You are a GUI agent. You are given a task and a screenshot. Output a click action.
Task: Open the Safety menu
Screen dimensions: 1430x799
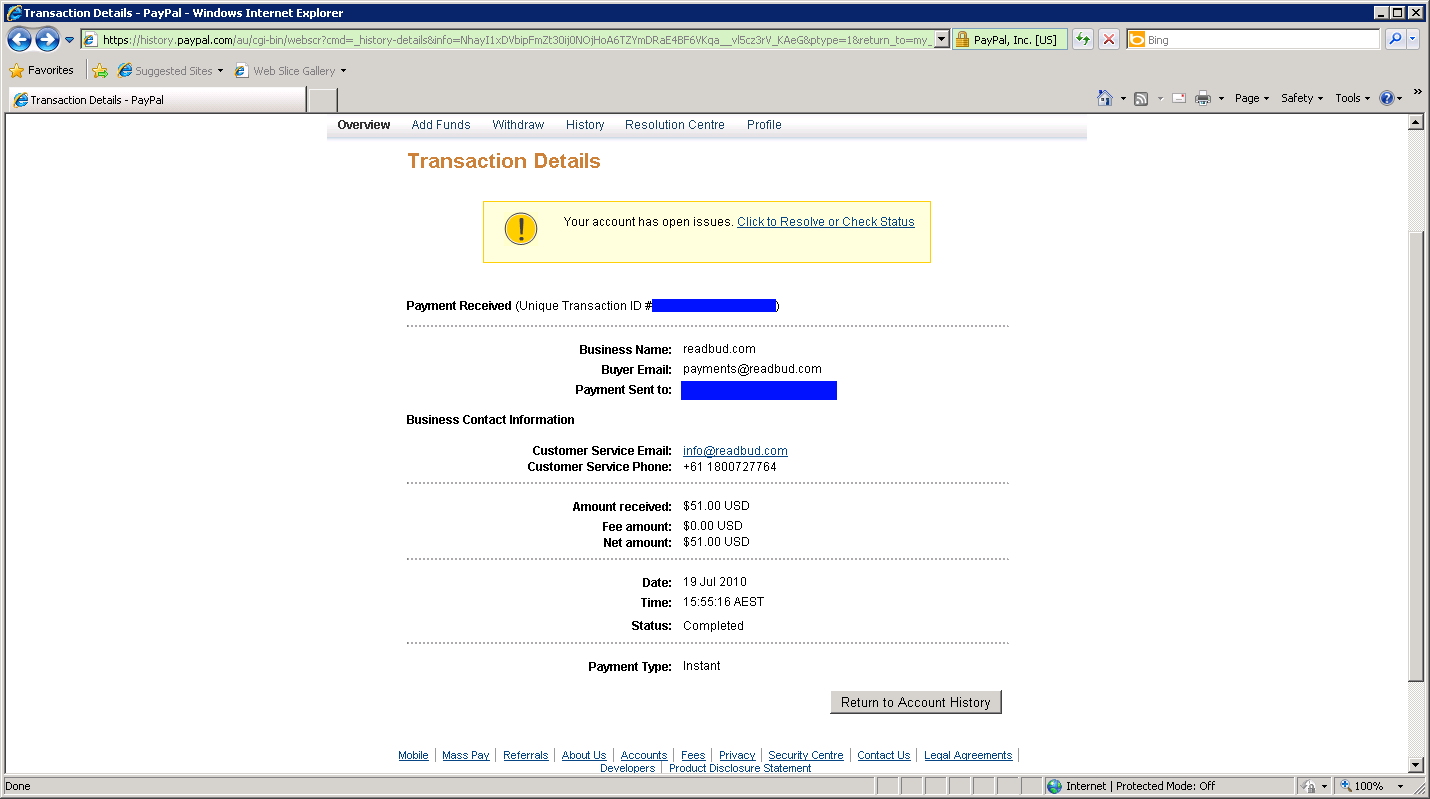(x=1302, y=98)
